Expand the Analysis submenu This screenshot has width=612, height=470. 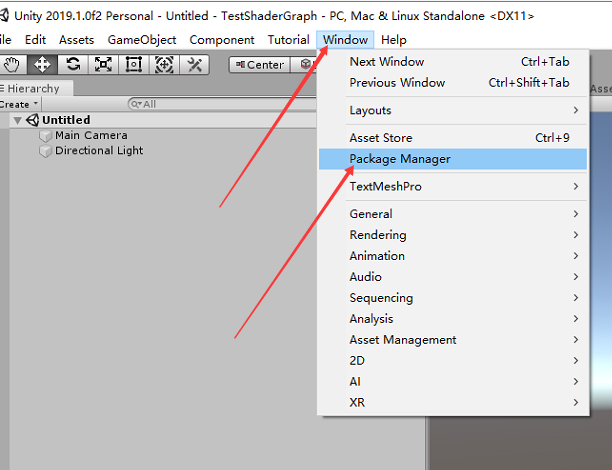tap(453, 319)
